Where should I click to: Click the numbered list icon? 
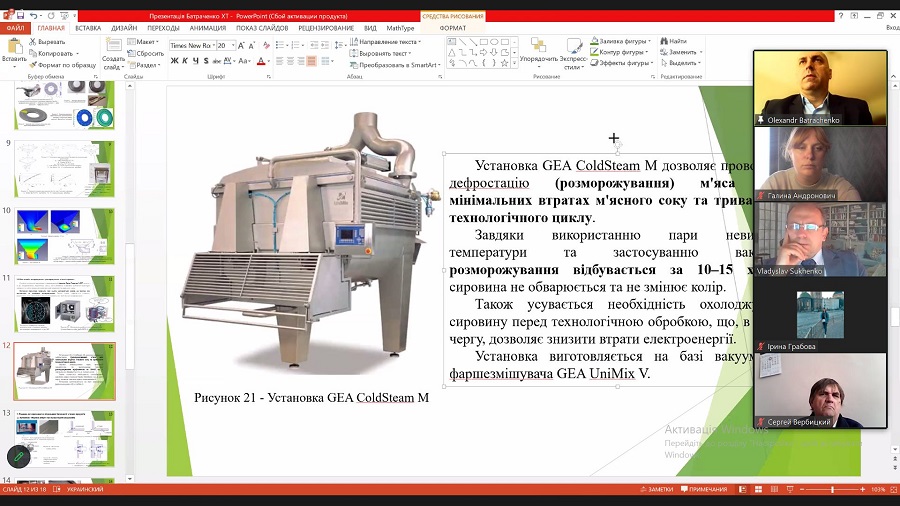click(296, 45)
